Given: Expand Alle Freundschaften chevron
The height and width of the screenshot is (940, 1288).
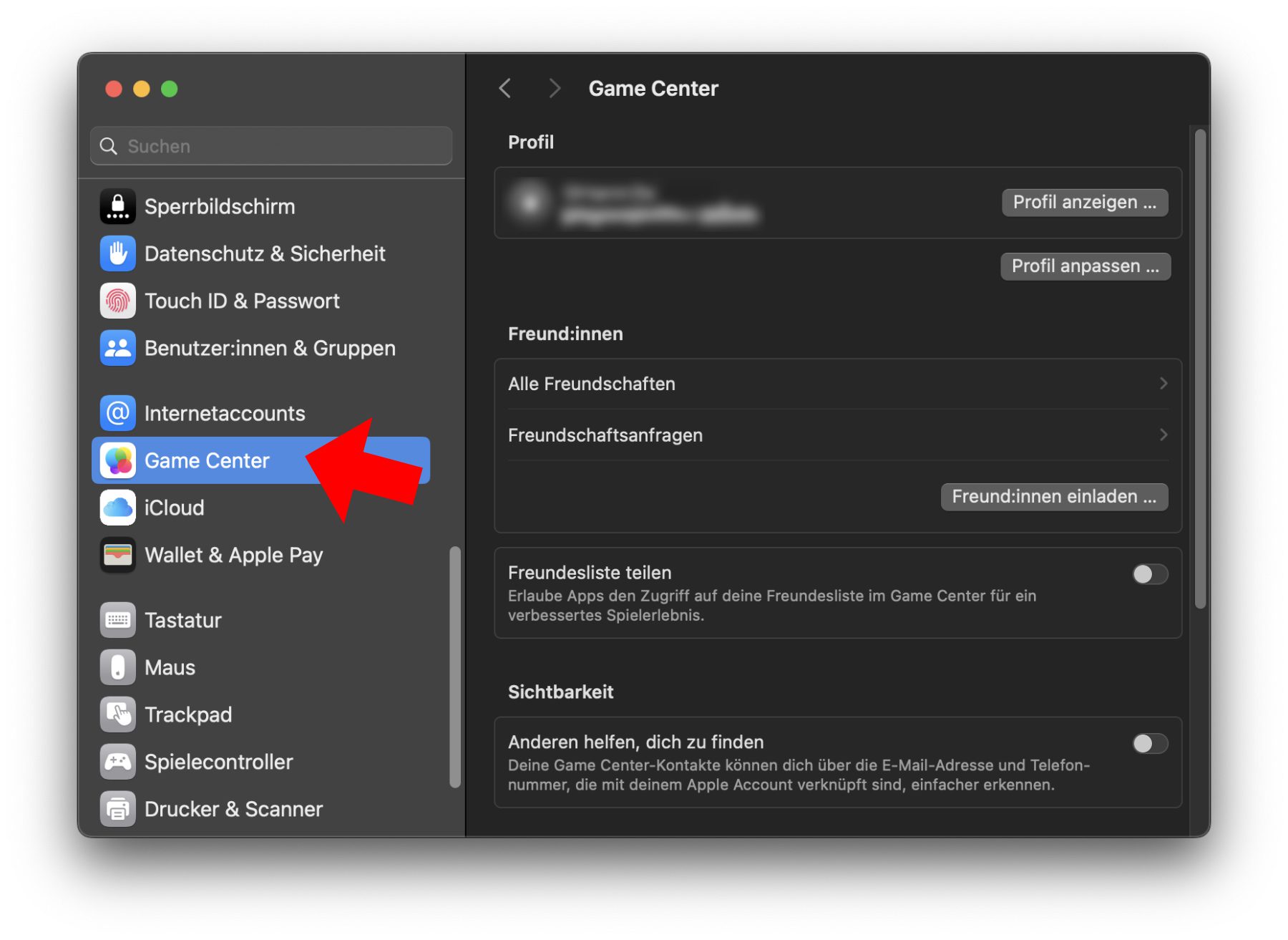Looking at the screenshot, I should coord(1163,384).
